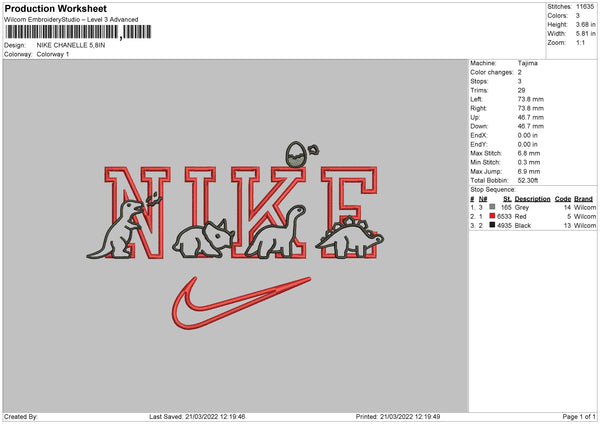Image resolution: width=600 pixels, height=424 pixels.
Task: Click thread code 4935 in the Black row
Action: [x=504, y=226]
